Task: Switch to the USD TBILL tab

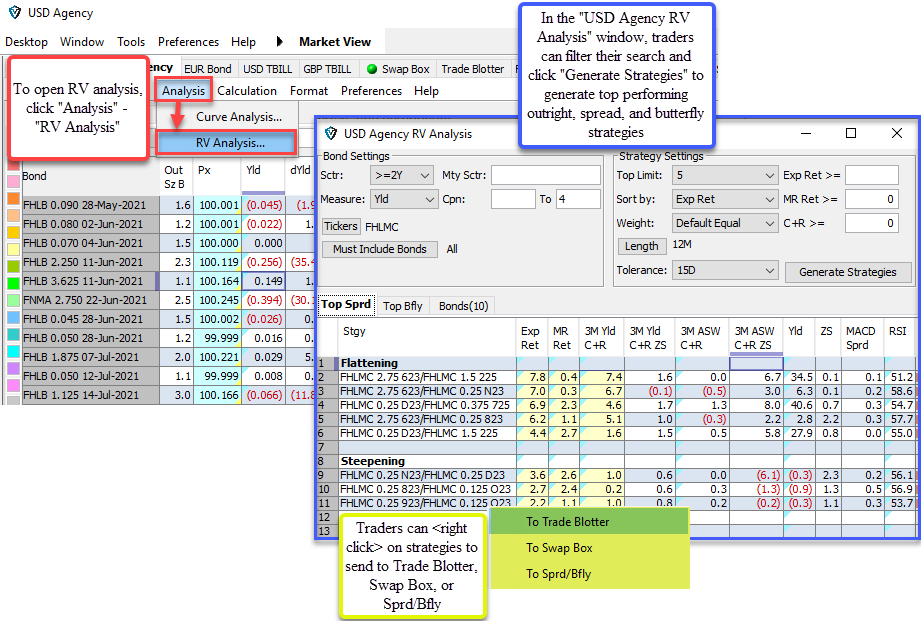Action: tap(267, 69)
